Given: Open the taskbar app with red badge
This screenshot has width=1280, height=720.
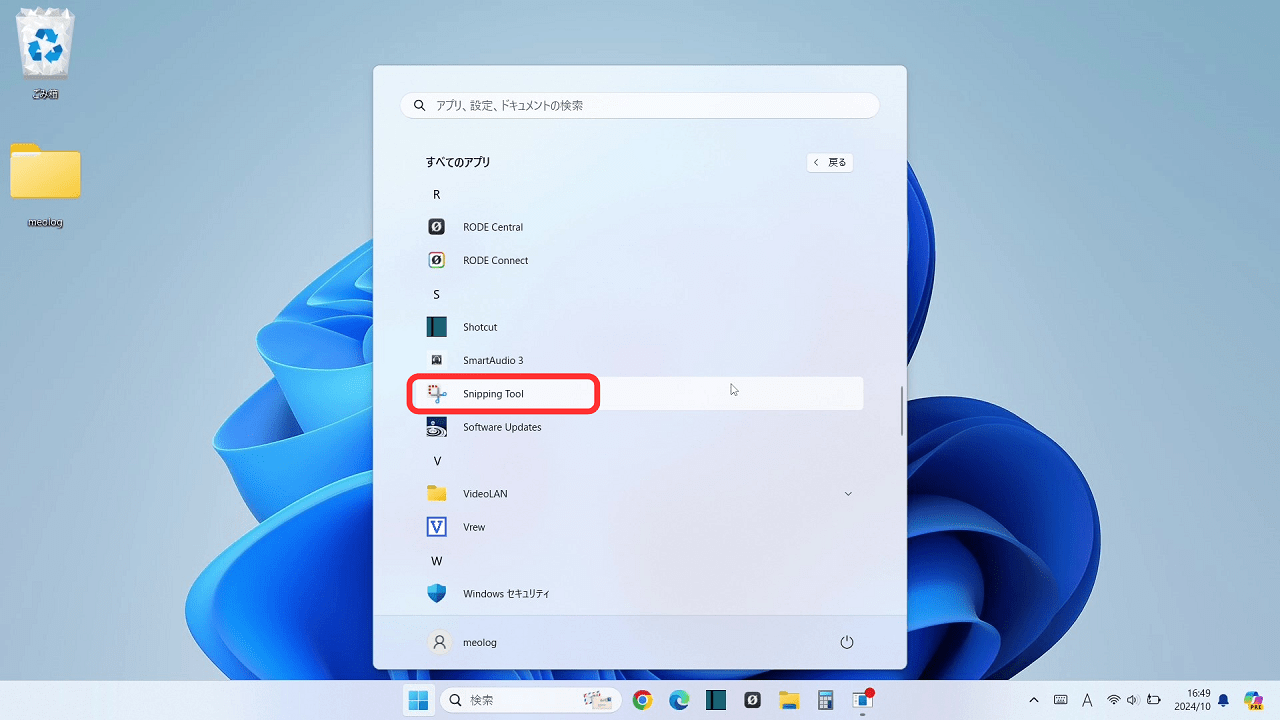Looking at the screenshot, I should (x=862, y=700).
